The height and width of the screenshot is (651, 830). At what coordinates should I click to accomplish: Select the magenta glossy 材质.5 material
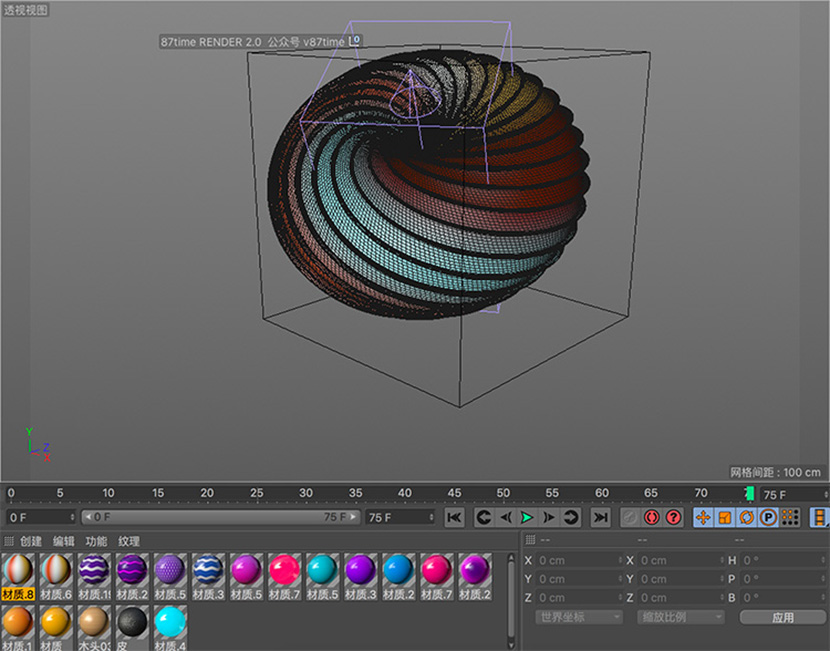pyautogui.click(x=247, y=576)
